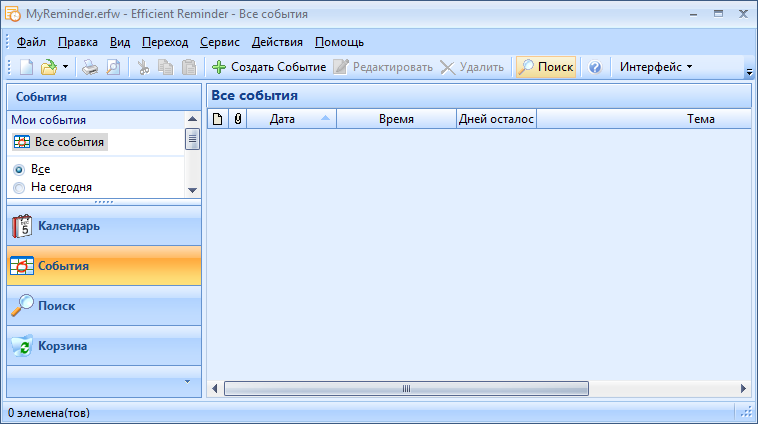Open the Правка menu
Image resolution: width=758 pixels, height=424 pixels.
coord(78,42)
